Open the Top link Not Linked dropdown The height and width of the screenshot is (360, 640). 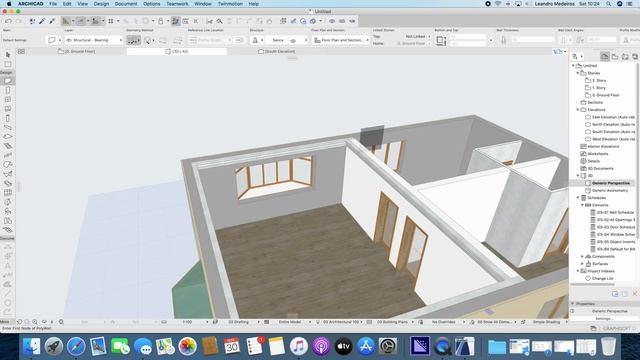click(418, 36)
